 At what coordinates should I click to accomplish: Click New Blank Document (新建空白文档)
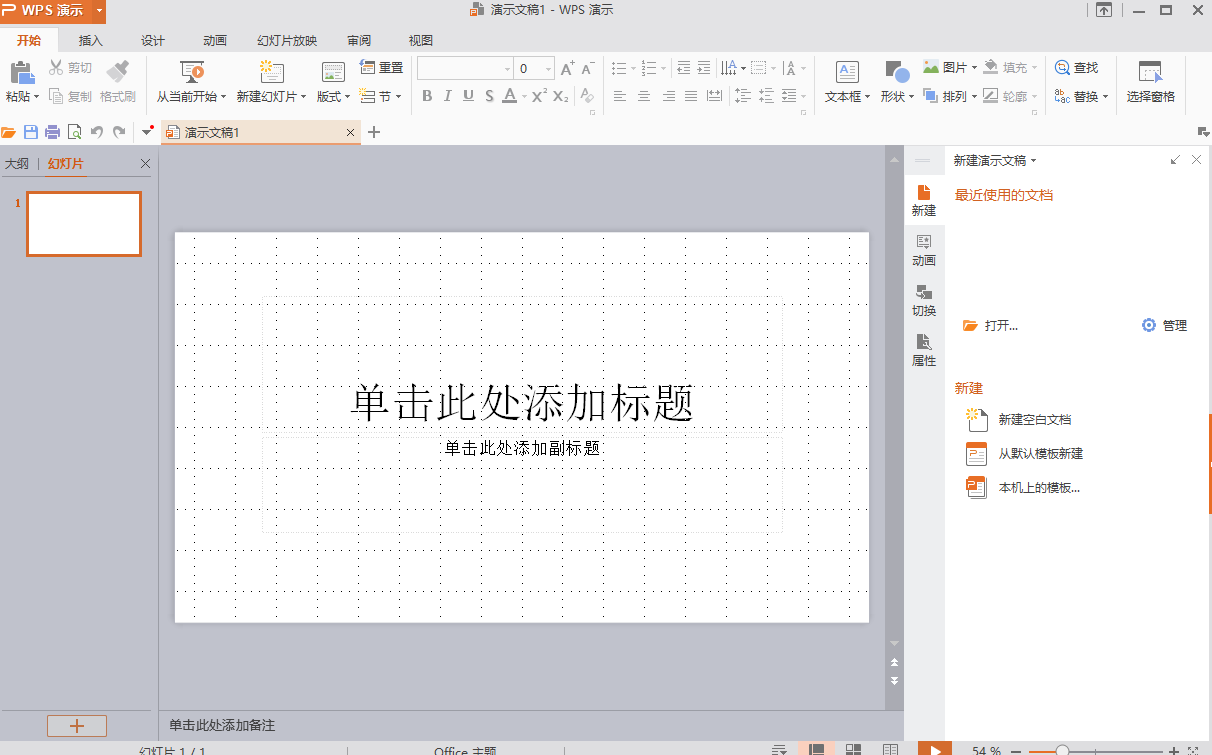[1034, 420]
